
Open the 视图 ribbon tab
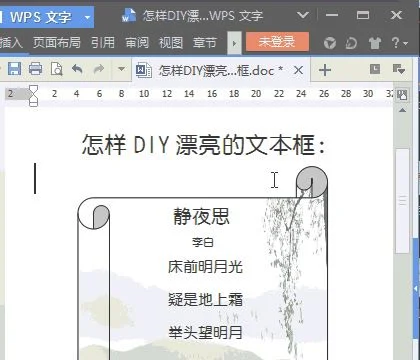pos(171,42)
